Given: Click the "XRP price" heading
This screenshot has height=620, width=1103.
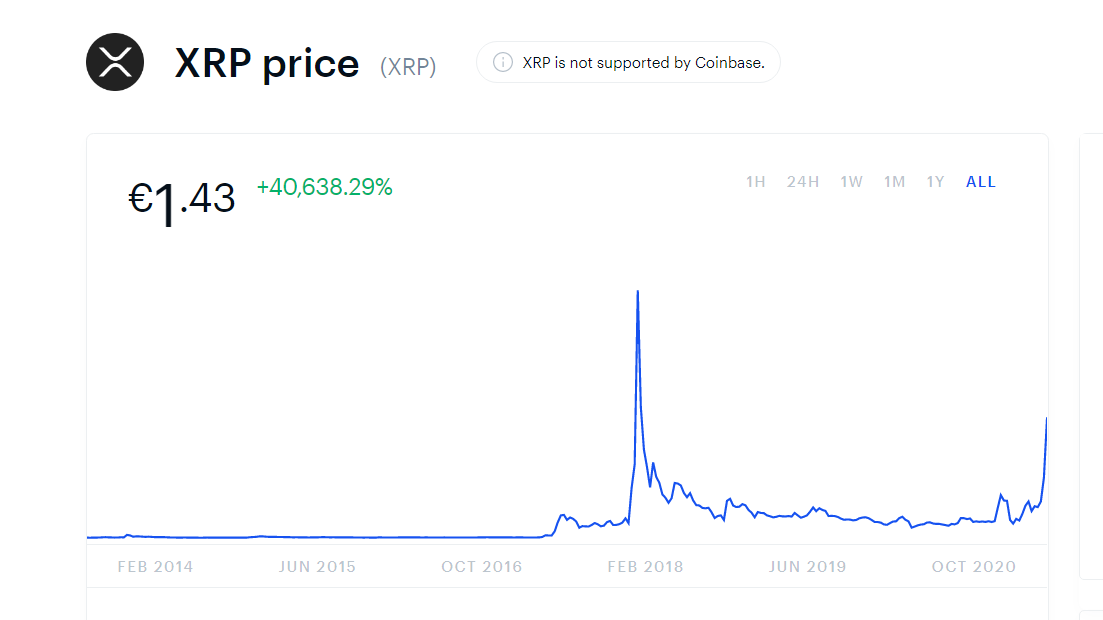Looking at the screenshot, I should tap(267, 63).
